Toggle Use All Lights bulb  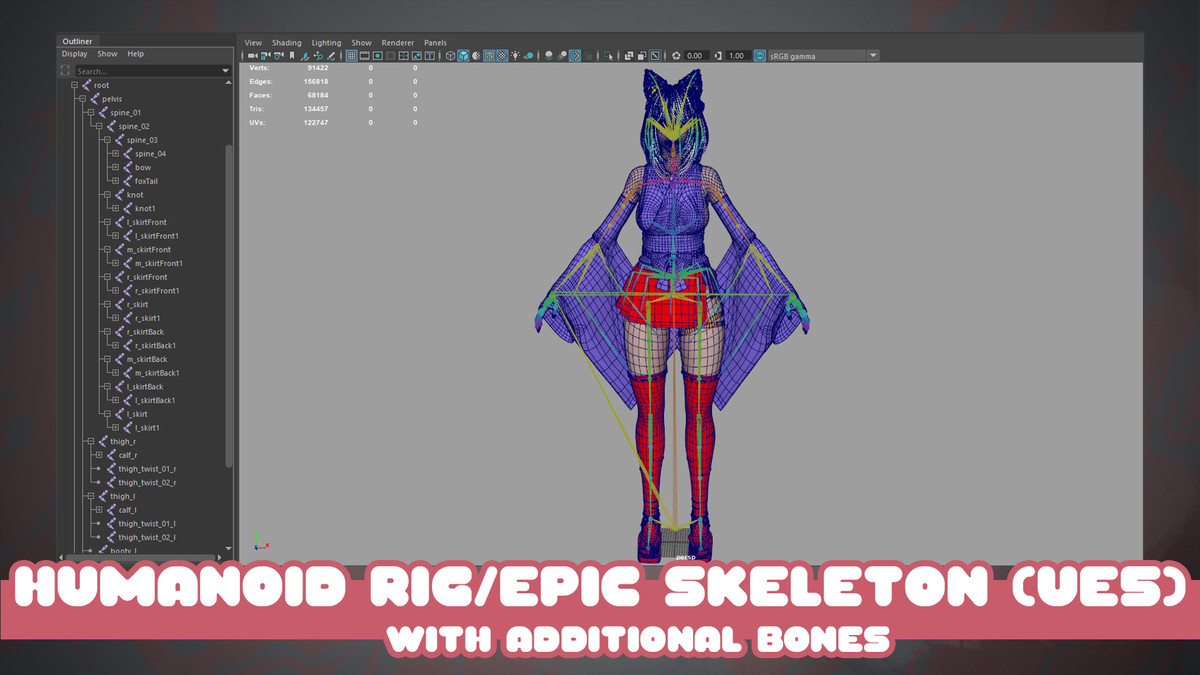point(515,56)
